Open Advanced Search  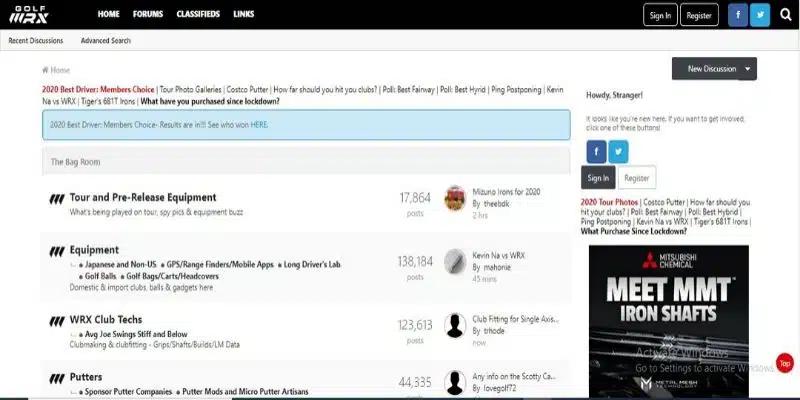(106, 40)
